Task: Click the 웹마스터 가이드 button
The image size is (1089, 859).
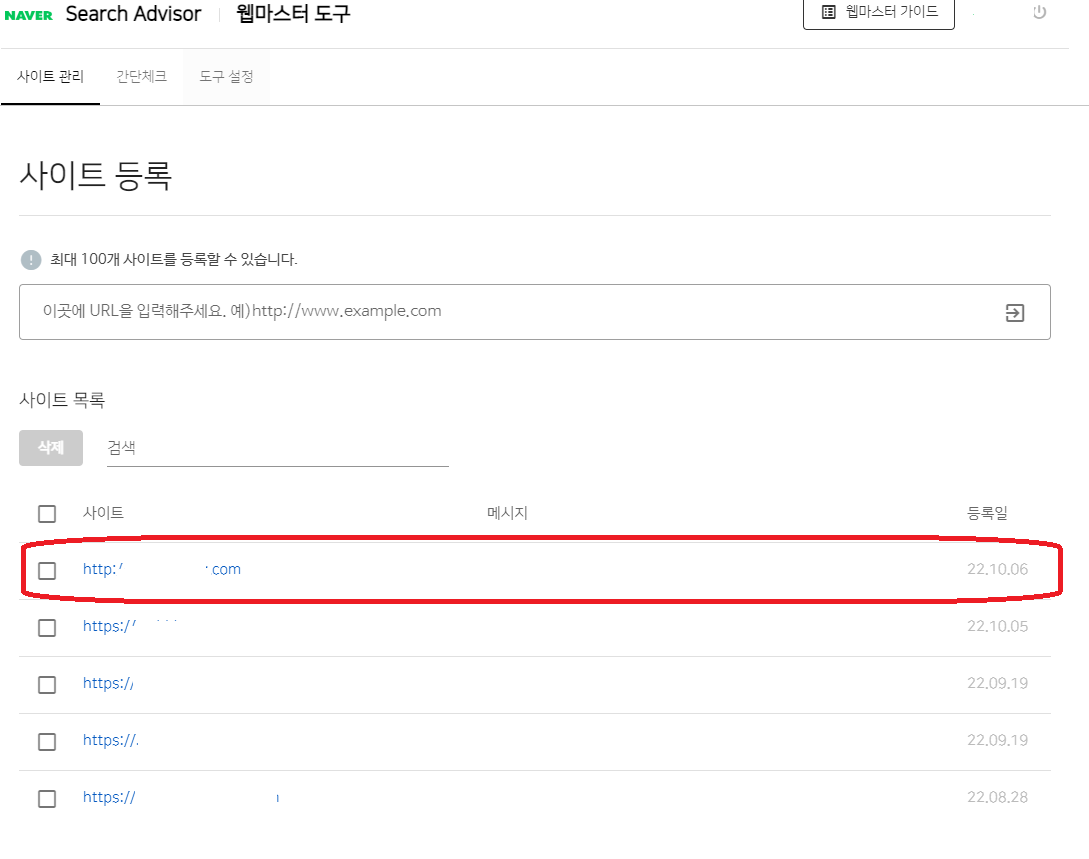Action: 878,12
